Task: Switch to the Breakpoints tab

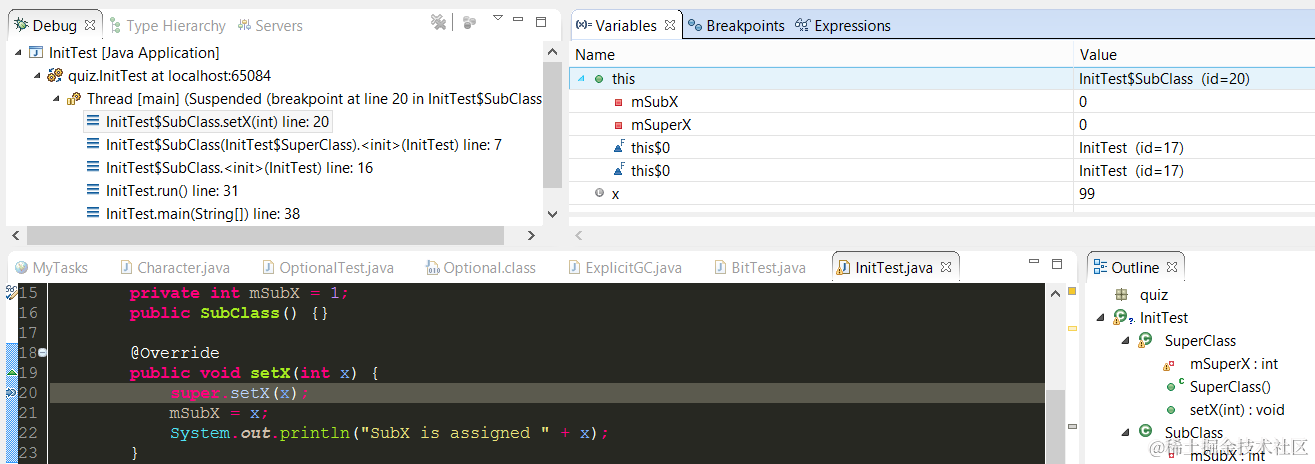Action: pos(736,26)
